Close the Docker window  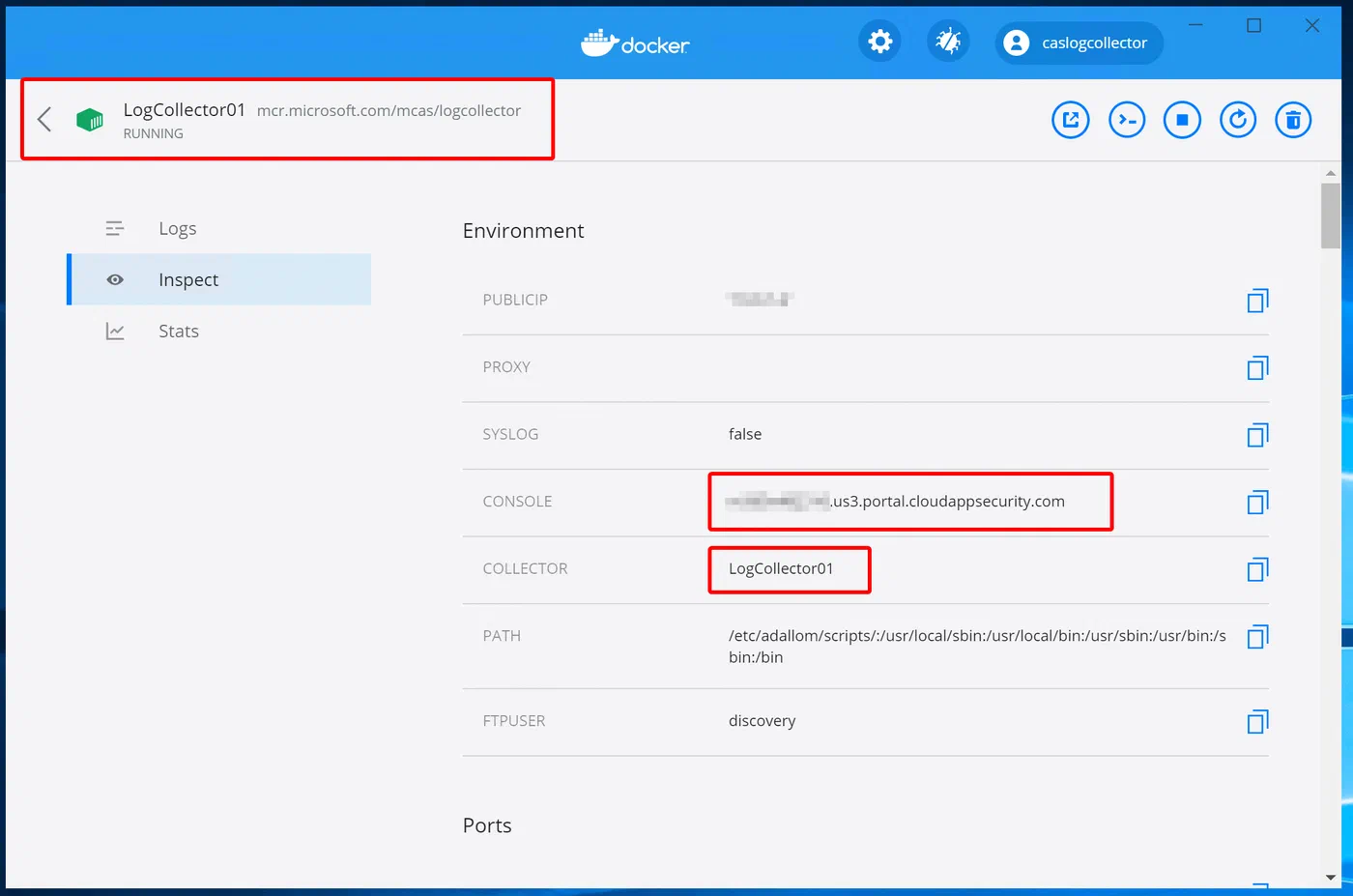[1311, 25]
